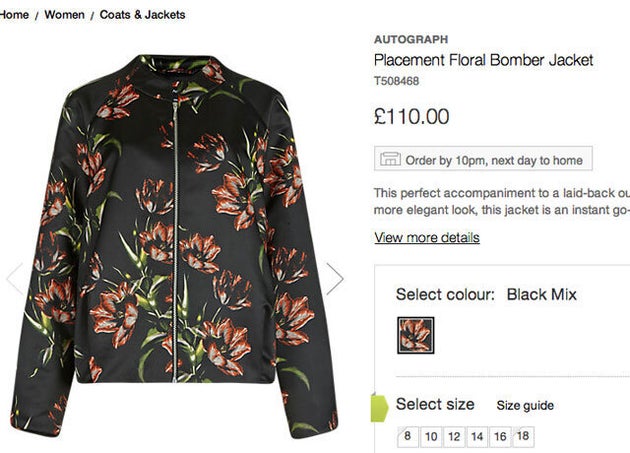Screen dimensions: 630x453
Task: Pick size 12
Action: click(454, 436)
